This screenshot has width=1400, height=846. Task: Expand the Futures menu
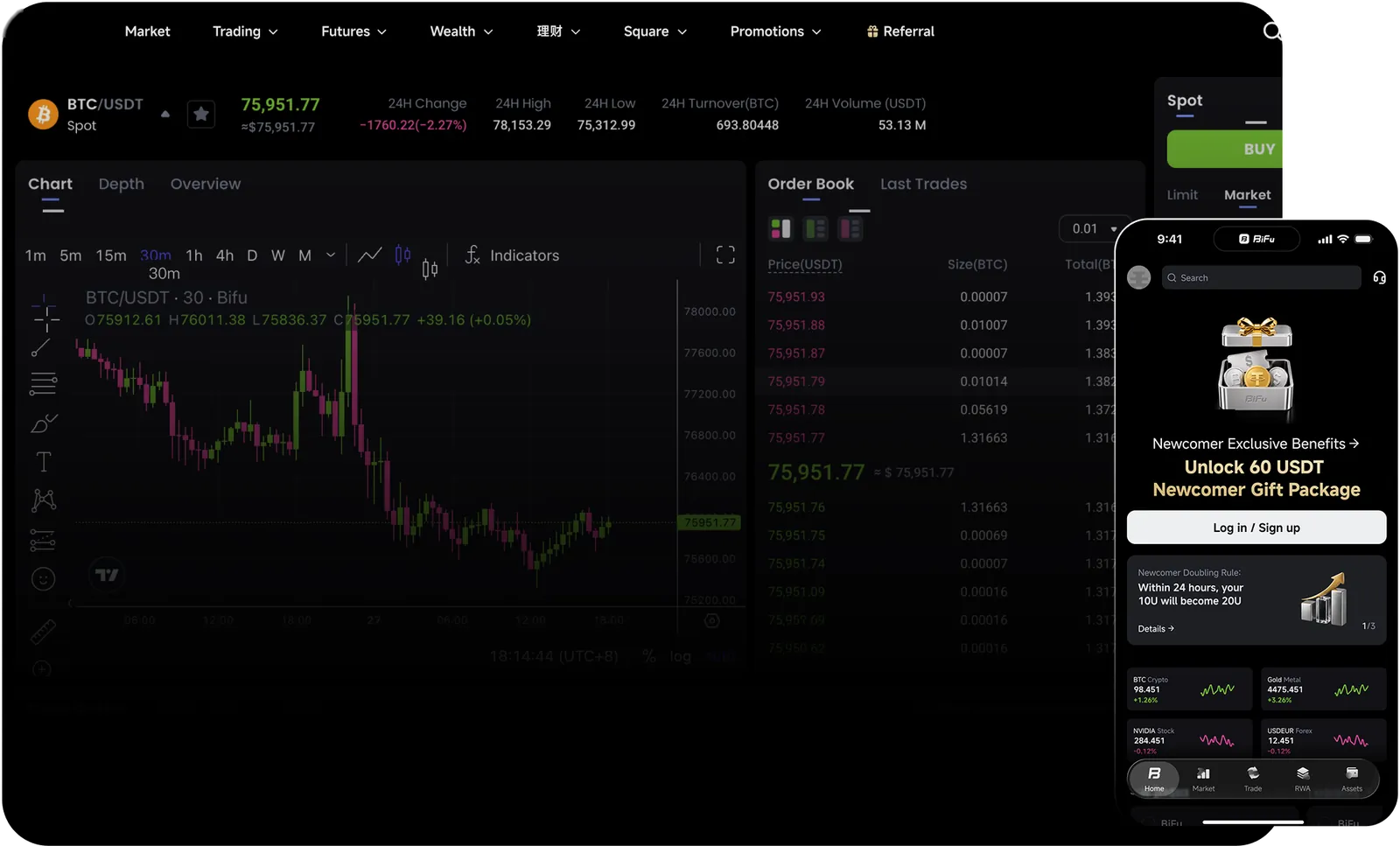pos(353,31)
